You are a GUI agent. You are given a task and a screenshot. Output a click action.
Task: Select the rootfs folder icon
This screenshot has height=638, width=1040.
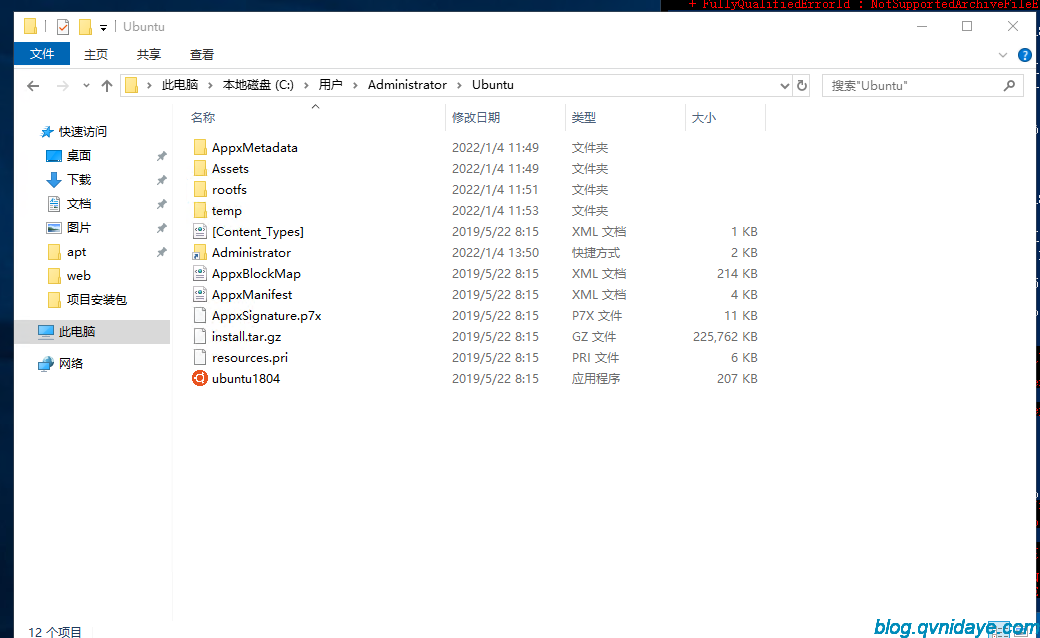(200, 190)
